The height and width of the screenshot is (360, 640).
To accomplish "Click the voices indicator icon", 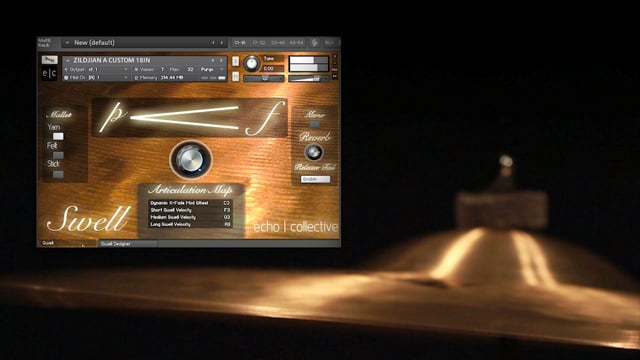I will pos(136,69).
